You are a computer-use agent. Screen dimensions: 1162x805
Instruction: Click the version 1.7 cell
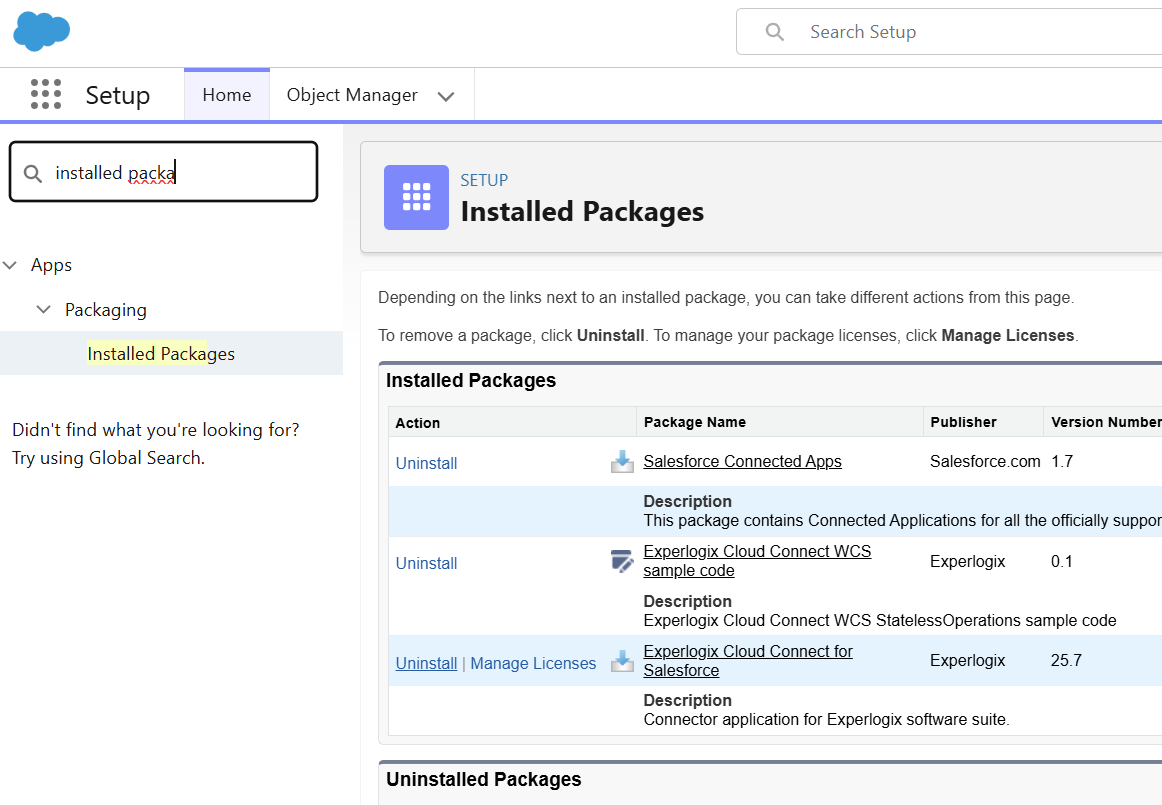[x=1062, y=461]
